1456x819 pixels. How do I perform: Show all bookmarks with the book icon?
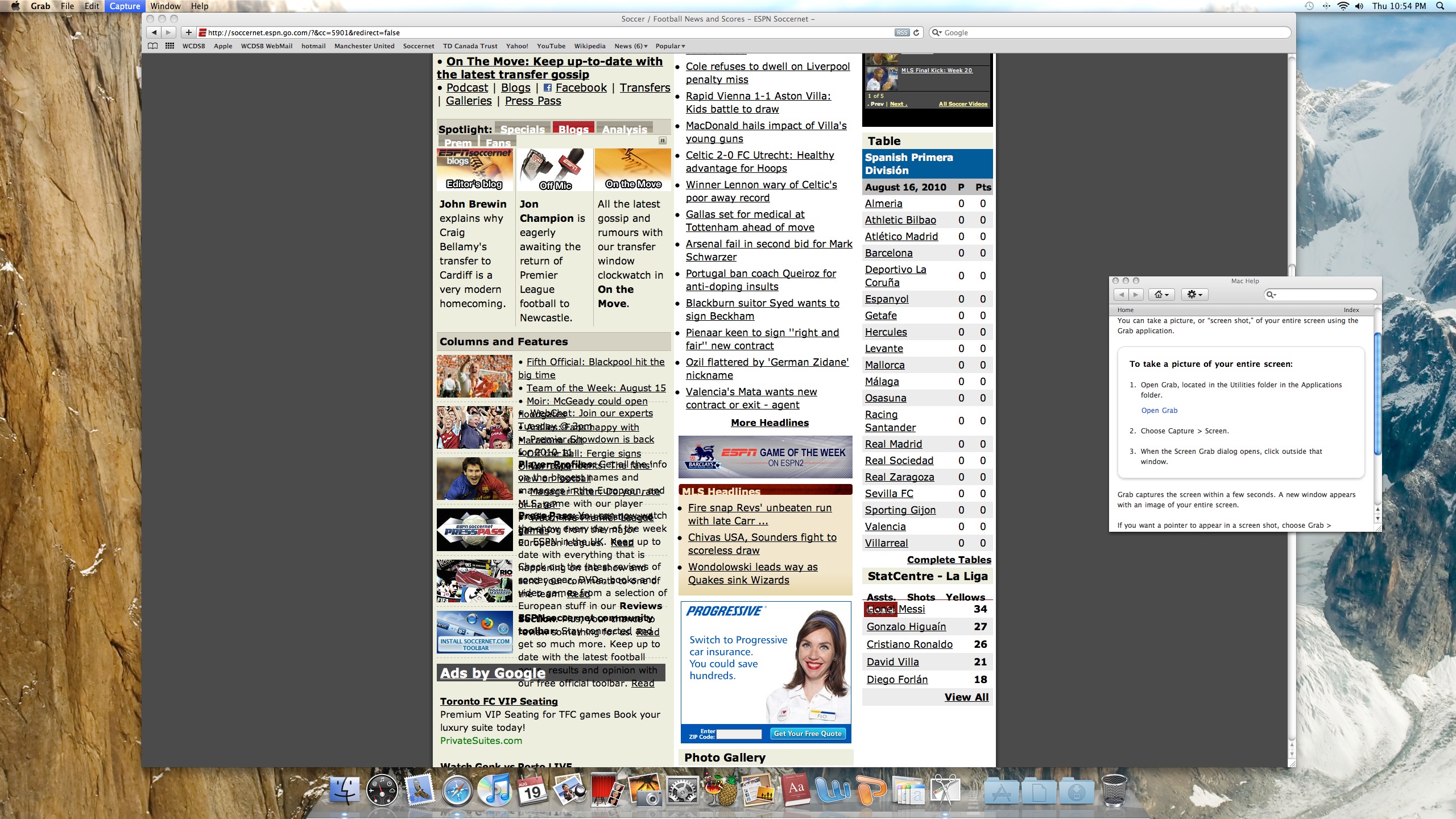(152, 46)
